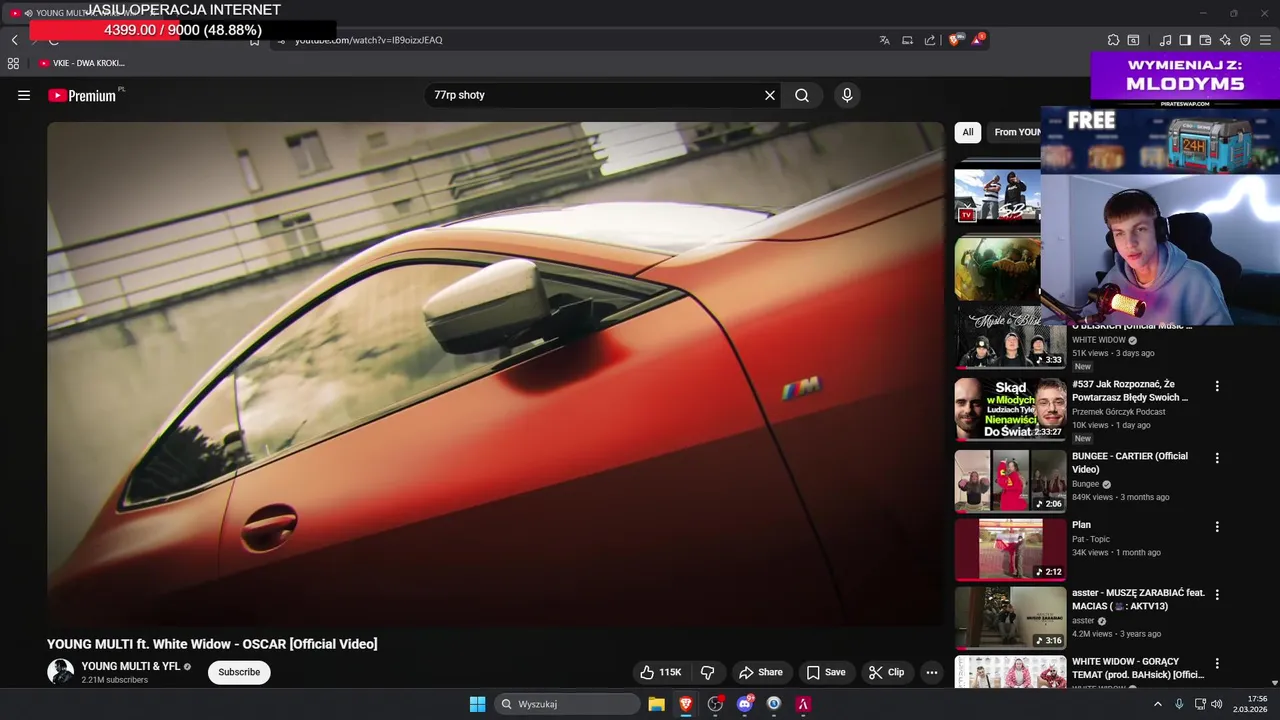Open WHITE WIDOW - GORĄCY TEMAT title

(1138, 668)
